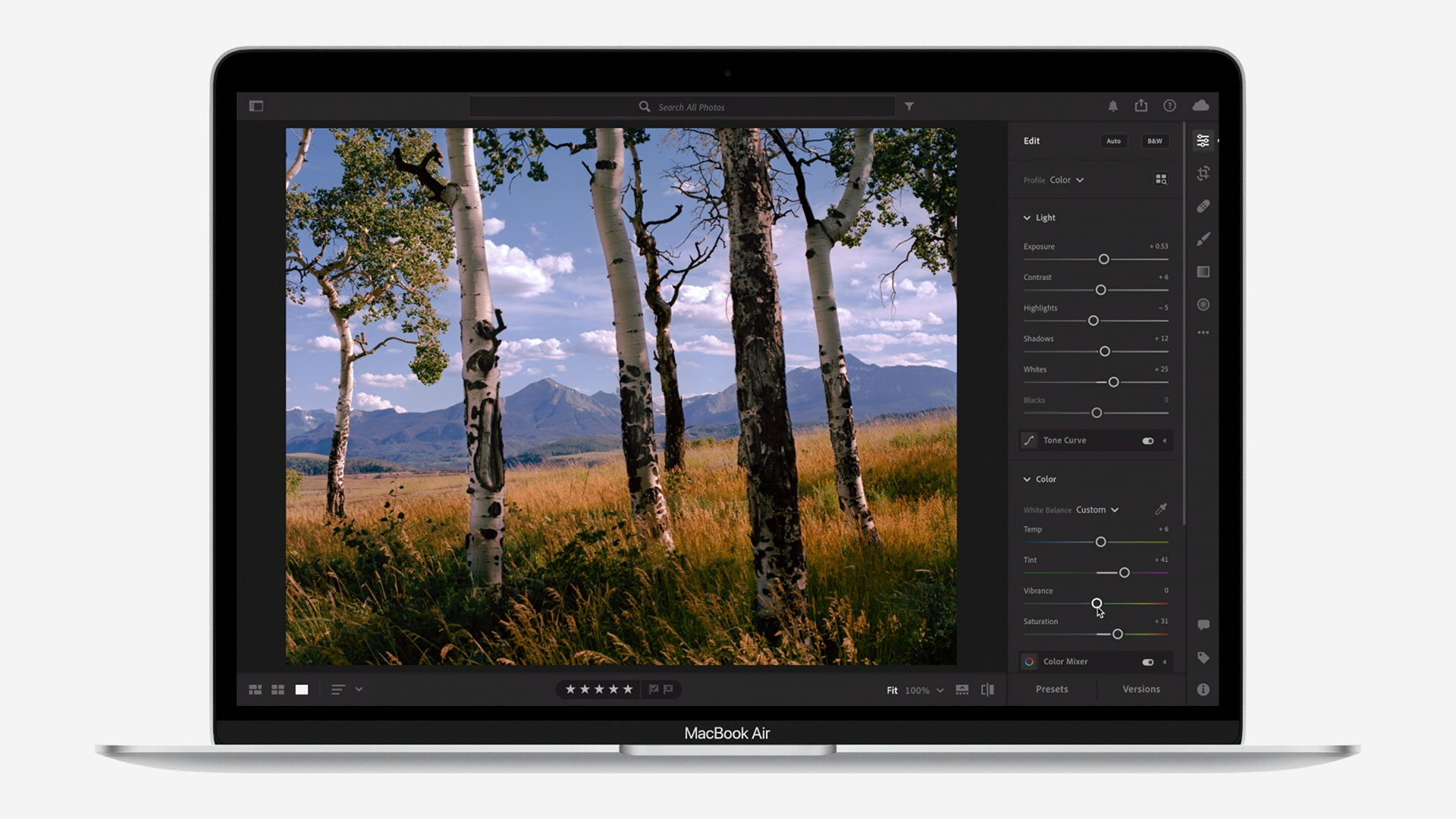The width and height of the screenshot is (1456, 819).
Task: Open the Versions tab
Action: click(x=1141, y=689)
